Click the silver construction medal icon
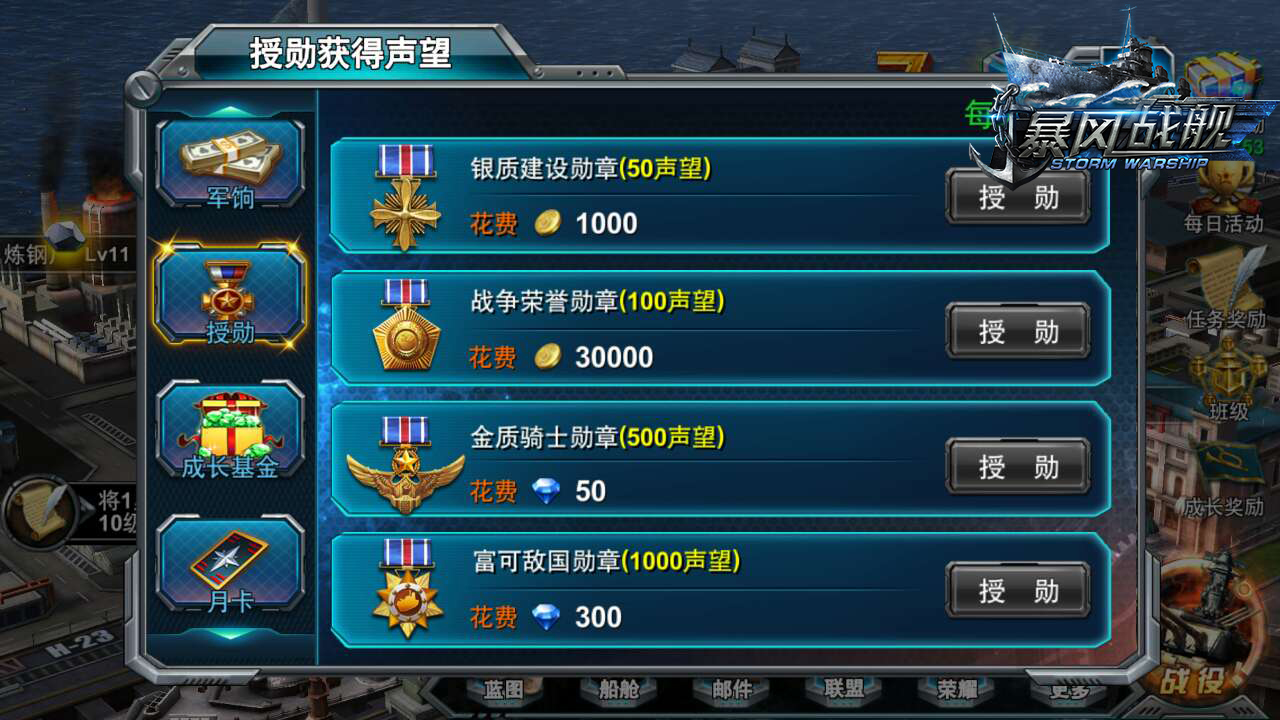Screen dimensions: 1280x720 [405, 197]
